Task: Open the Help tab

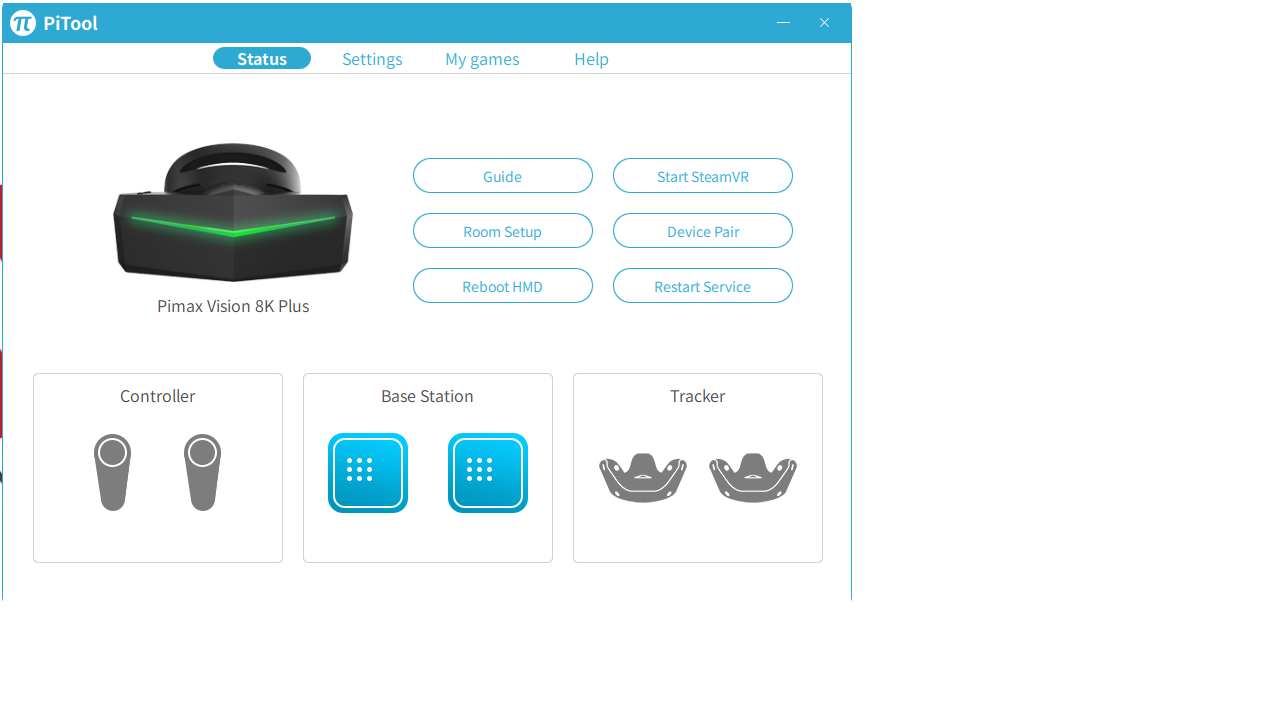Action: 591,59
